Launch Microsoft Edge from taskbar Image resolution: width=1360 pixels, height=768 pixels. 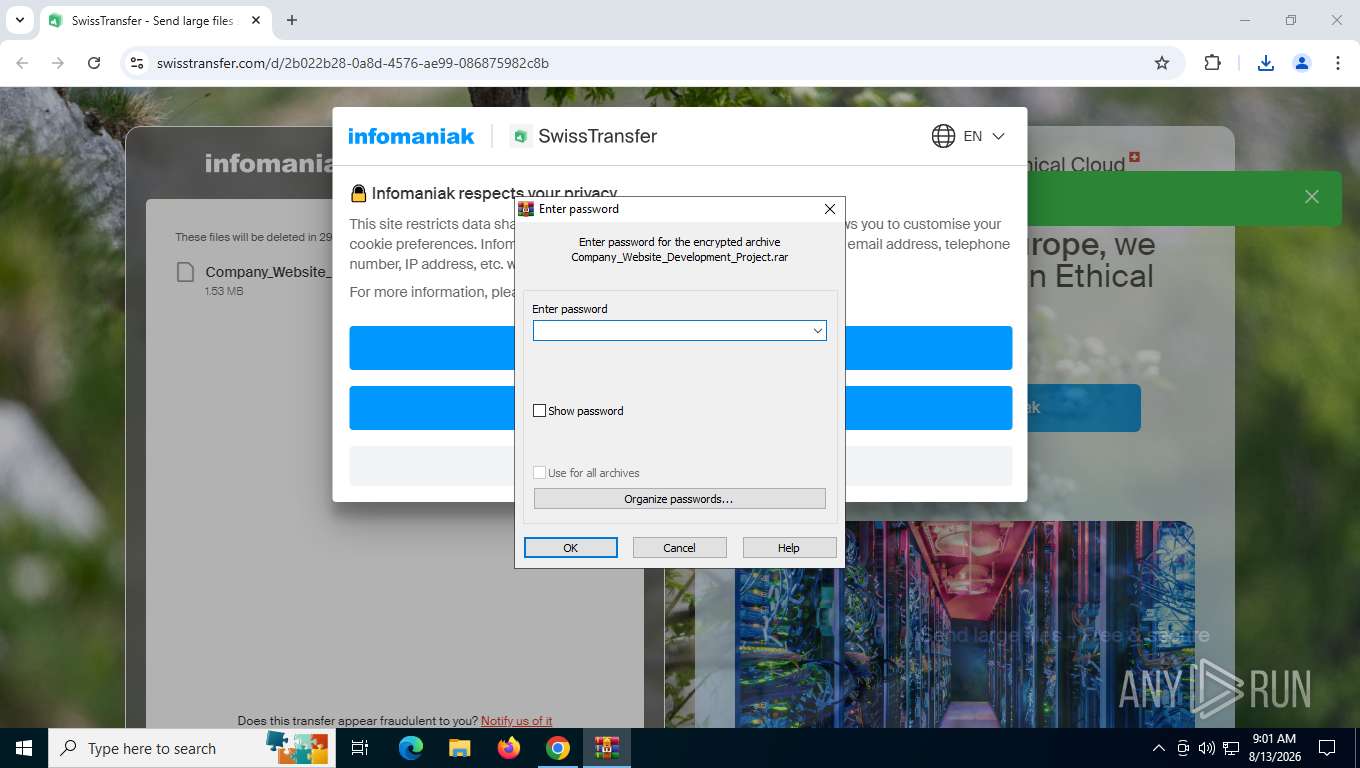pos(410,748)
